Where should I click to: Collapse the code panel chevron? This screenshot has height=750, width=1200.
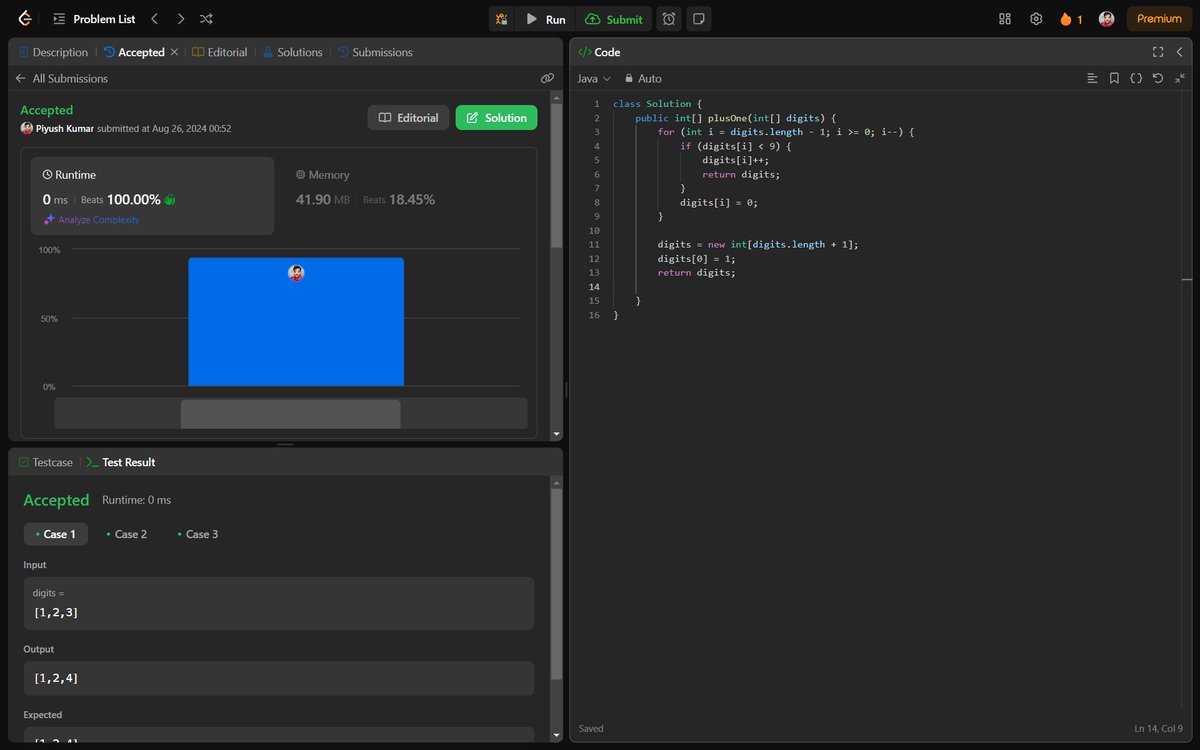1179,52
